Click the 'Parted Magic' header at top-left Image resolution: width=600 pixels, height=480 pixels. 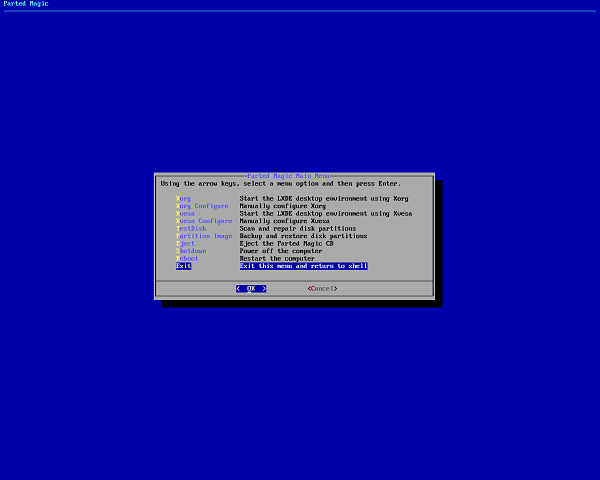point(28,5)
